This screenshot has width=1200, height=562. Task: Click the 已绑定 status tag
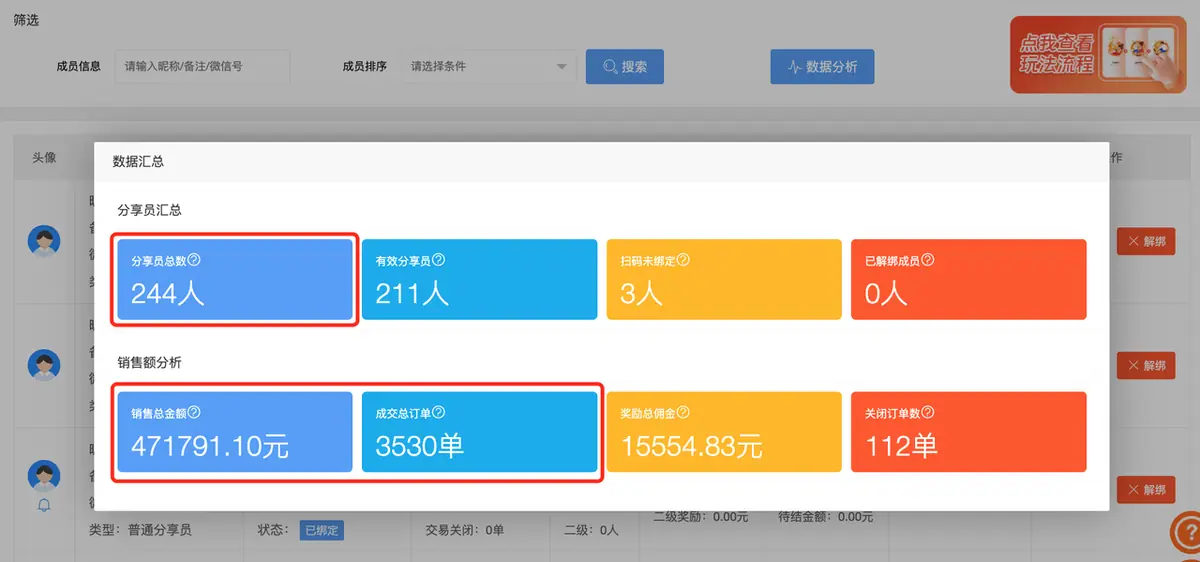tap(322, 530)
